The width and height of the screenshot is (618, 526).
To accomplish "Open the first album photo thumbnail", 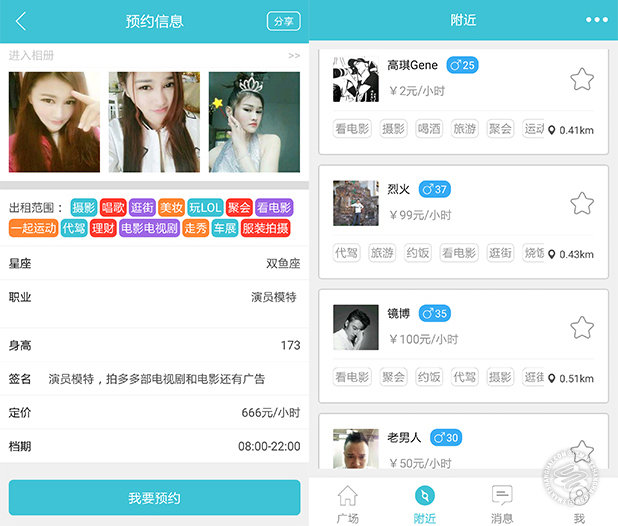I will pyautogui.click(x=54, y=122).
